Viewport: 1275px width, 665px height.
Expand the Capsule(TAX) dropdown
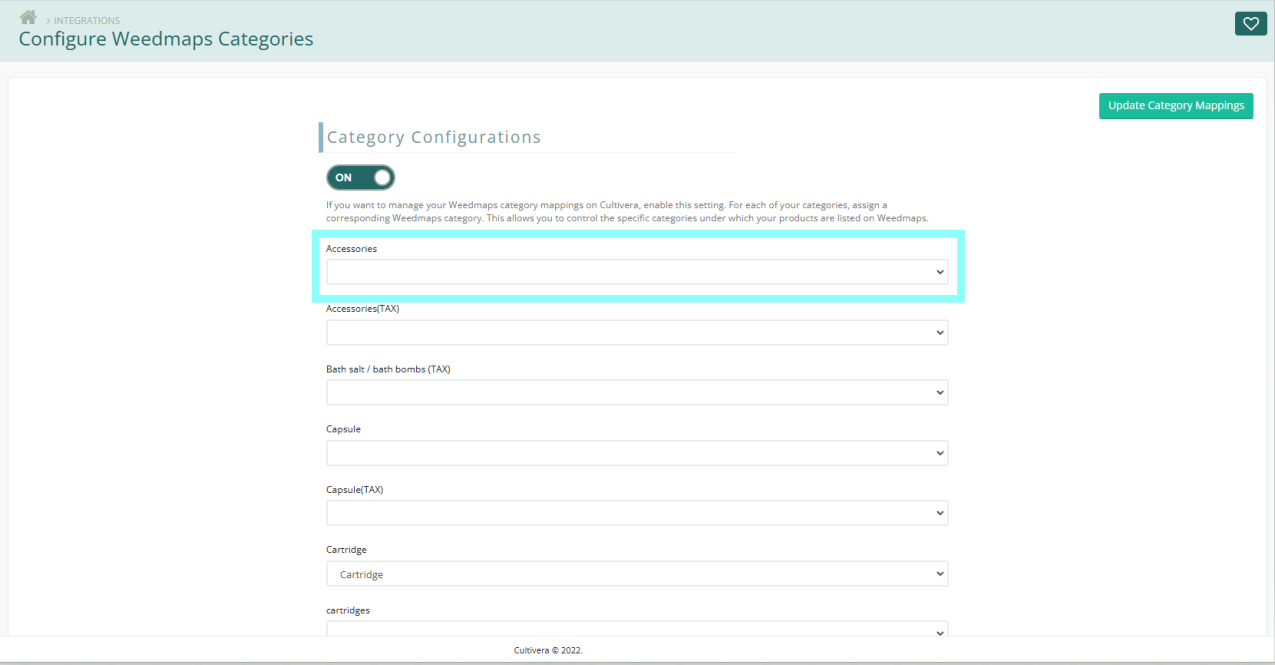[x=636, y=513]
